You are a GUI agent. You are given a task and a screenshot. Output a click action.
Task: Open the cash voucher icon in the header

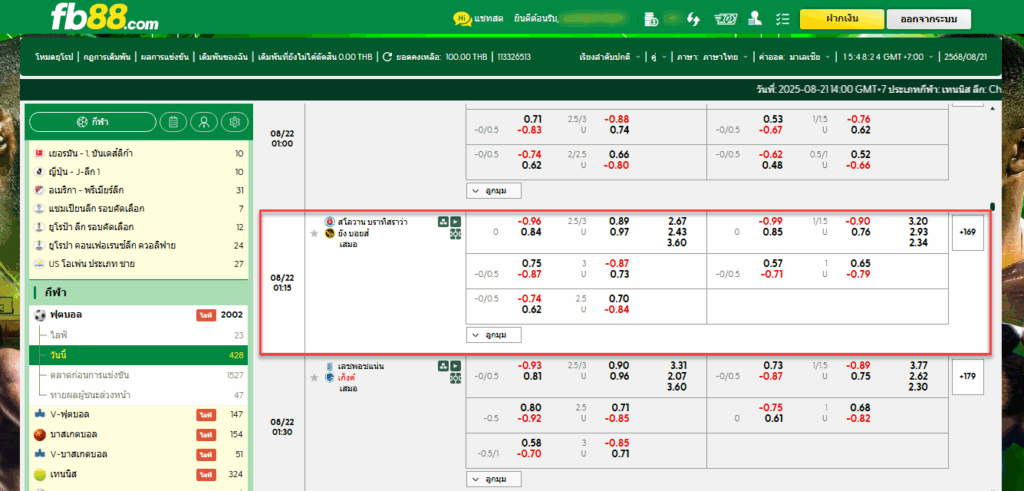726,19
